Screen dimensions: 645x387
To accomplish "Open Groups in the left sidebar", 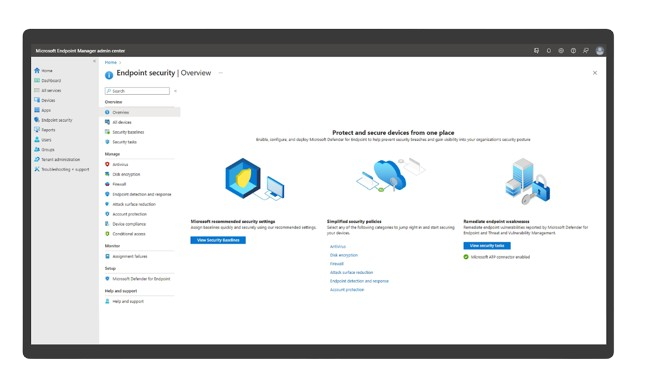I will (44, 150).
